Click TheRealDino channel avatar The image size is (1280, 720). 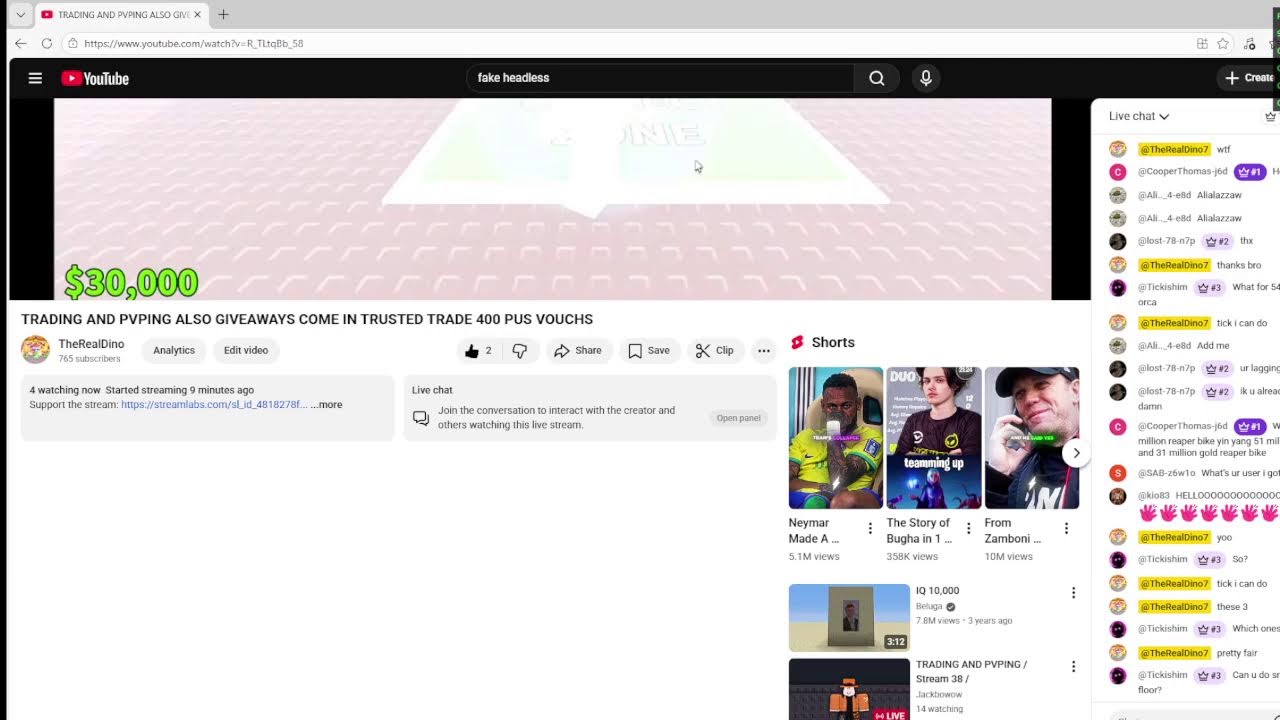click(x=35, y=350)
